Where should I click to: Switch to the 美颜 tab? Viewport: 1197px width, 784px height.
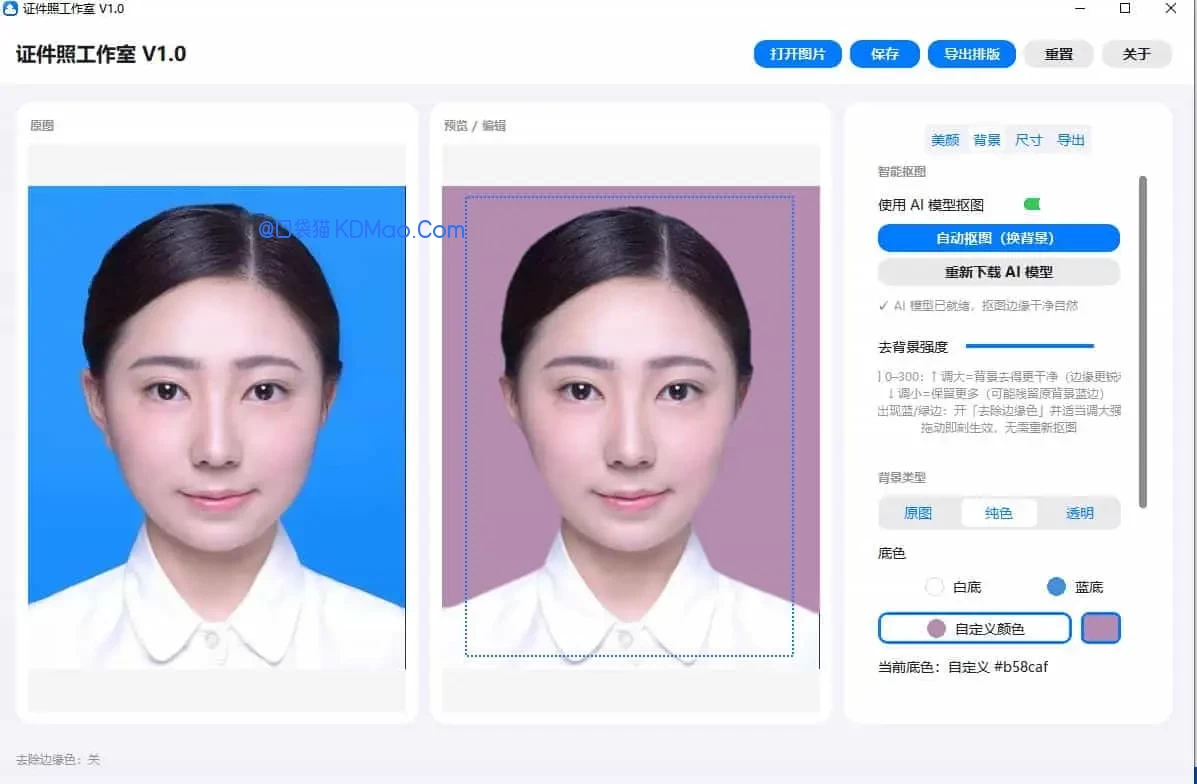point(945,140)
